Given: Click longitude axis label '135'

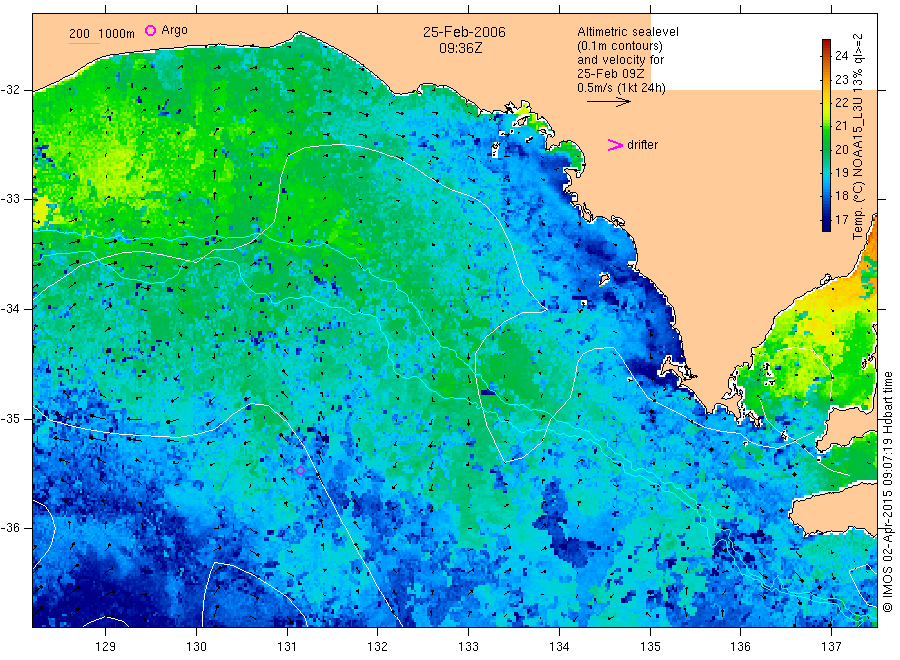Looking at the screenshot, I should pyautogui.click(x=650, y=647).
